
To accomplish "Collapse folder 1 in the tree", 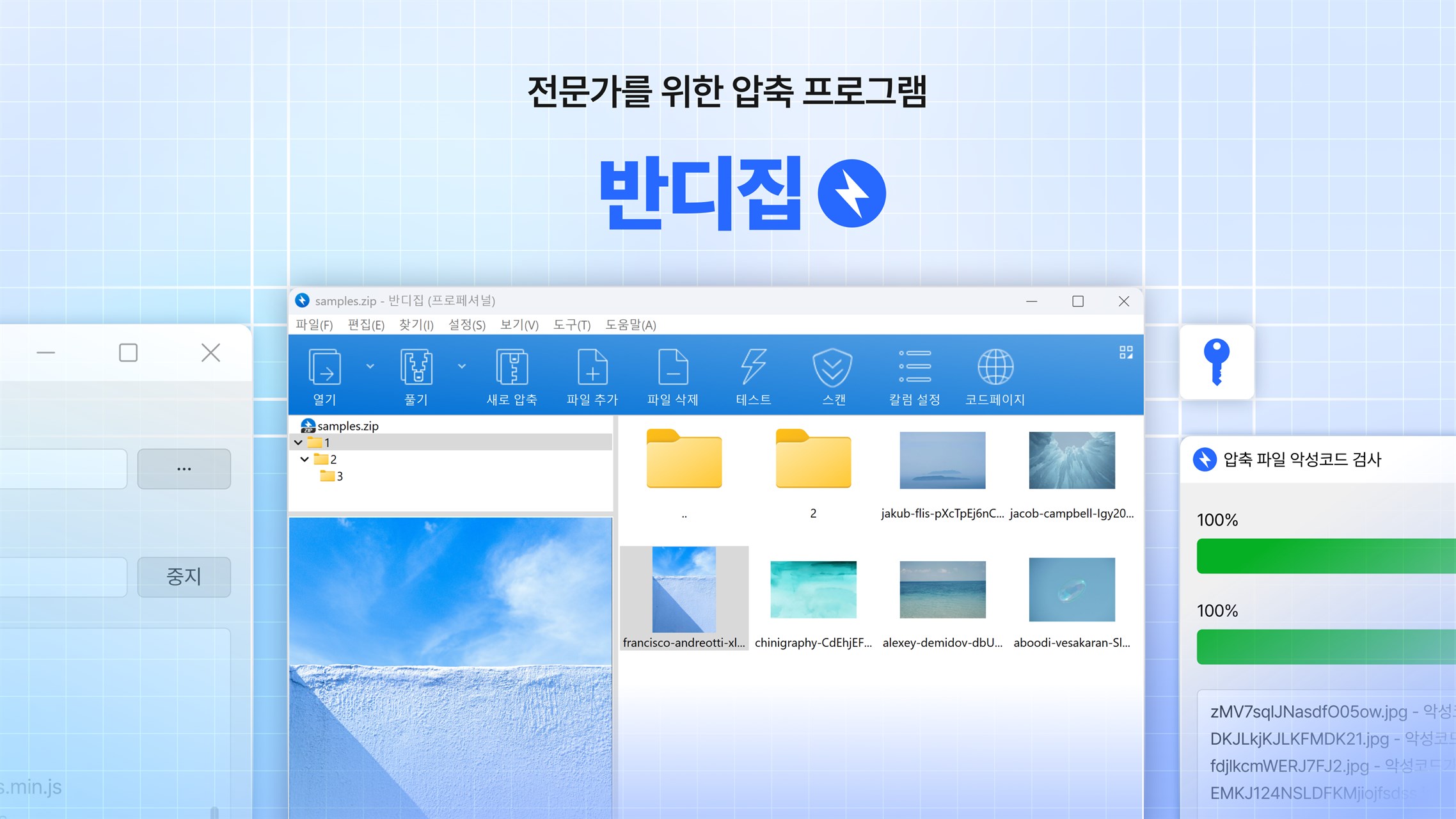I will 299,443.
